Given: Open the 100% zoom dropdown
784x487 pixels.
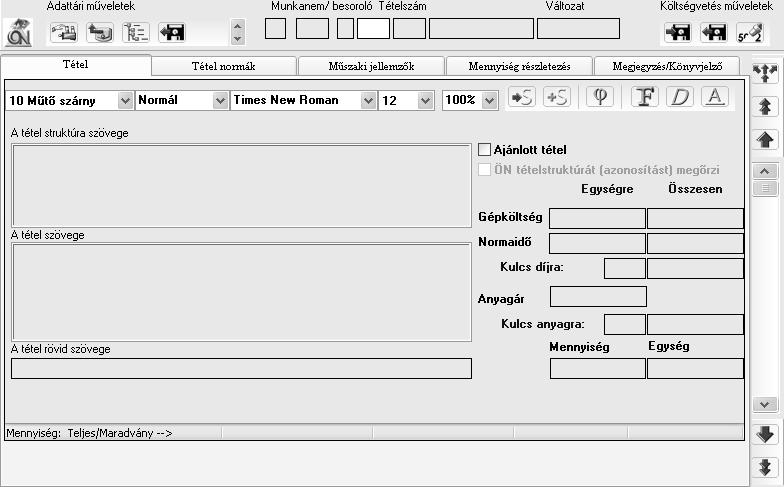Looking at the screenshot, I should (x=490, y=100).
